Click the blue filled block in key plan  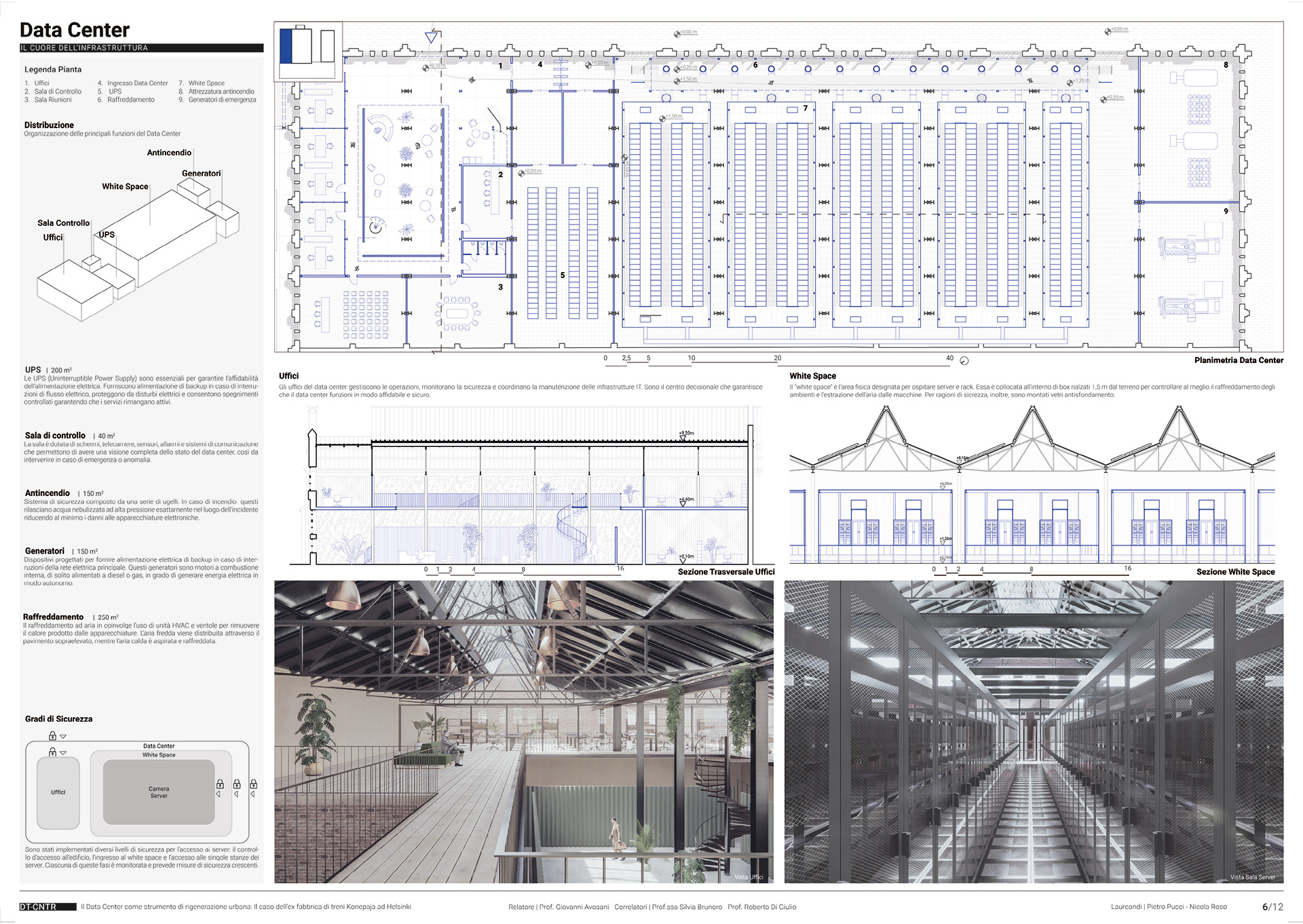coord(286,45)
